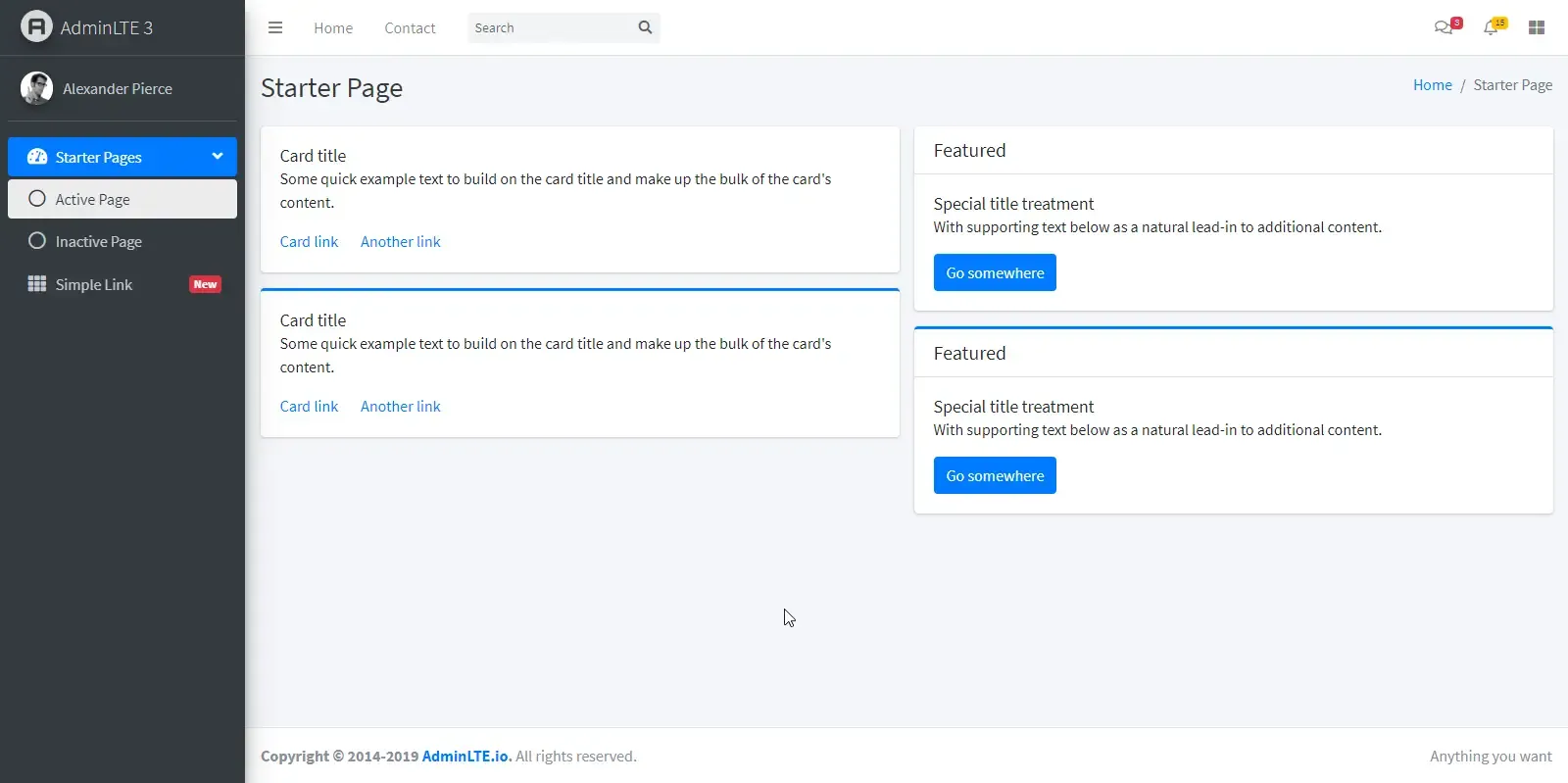The width and height of the screenshot is (1568, 783).
Task: Open the Home navbar item
Action: coord(333,27)
